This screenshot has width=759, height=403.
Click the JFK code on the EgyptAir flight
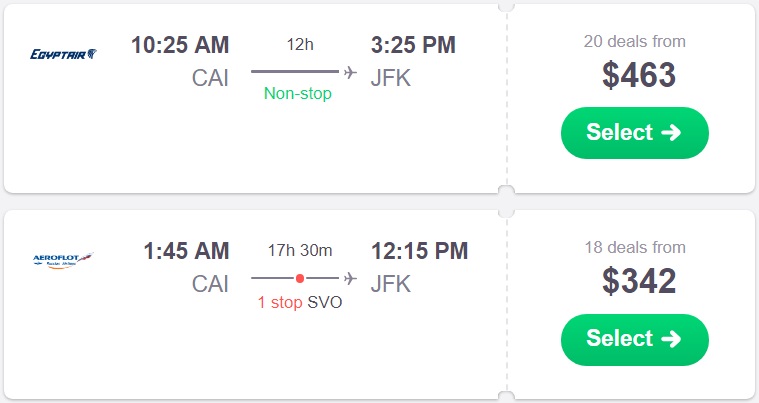[391, 79]
